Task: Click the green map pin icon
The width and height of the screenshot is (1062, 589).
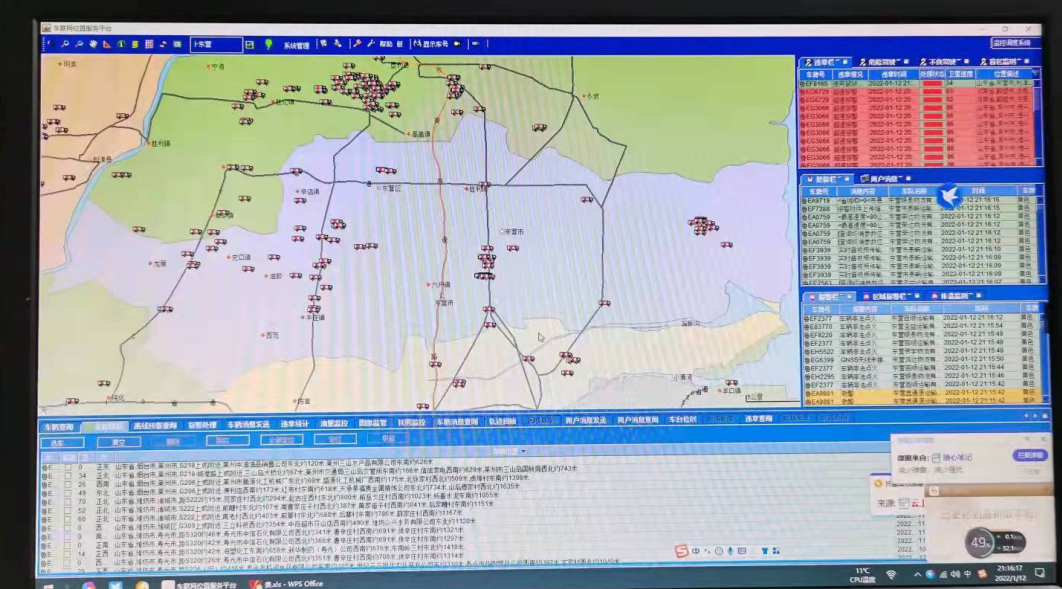Action: (269, 45)
